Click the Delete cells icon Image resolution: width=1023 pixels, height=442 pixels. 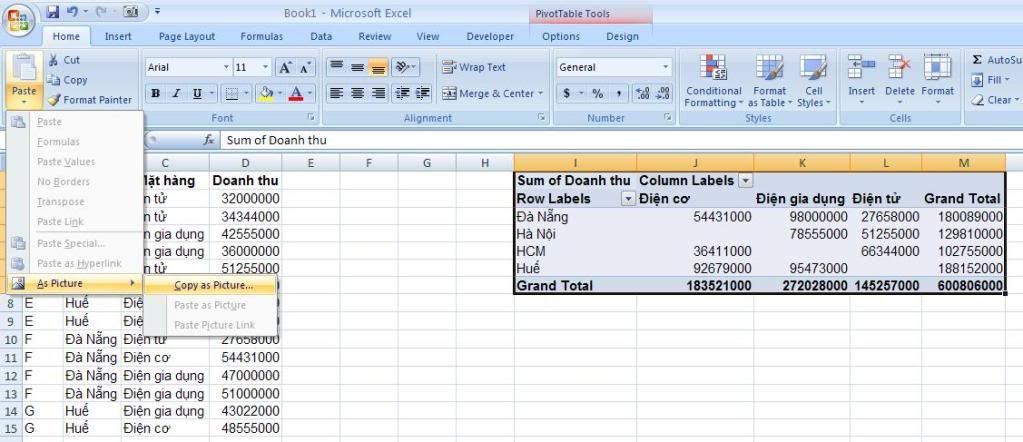[899, 80]
